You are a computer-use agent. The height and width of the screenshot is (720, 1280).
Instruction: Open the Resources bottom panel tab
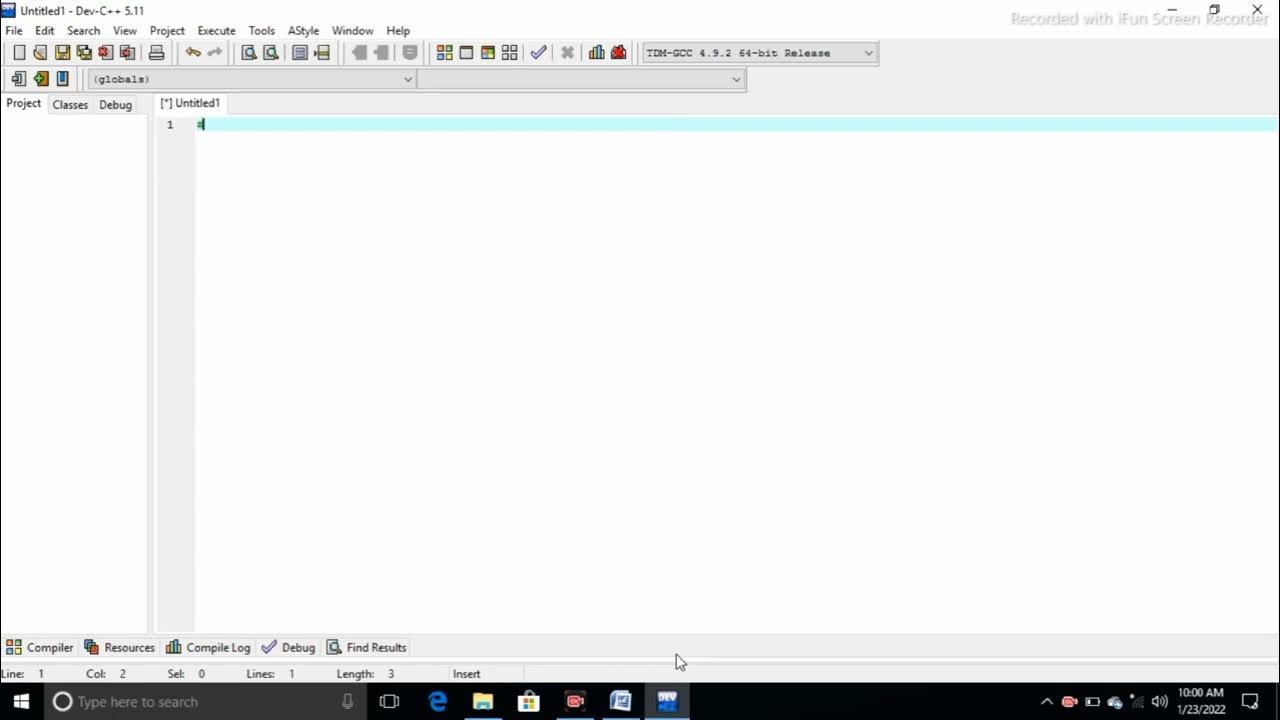click(x=119, y=648)
